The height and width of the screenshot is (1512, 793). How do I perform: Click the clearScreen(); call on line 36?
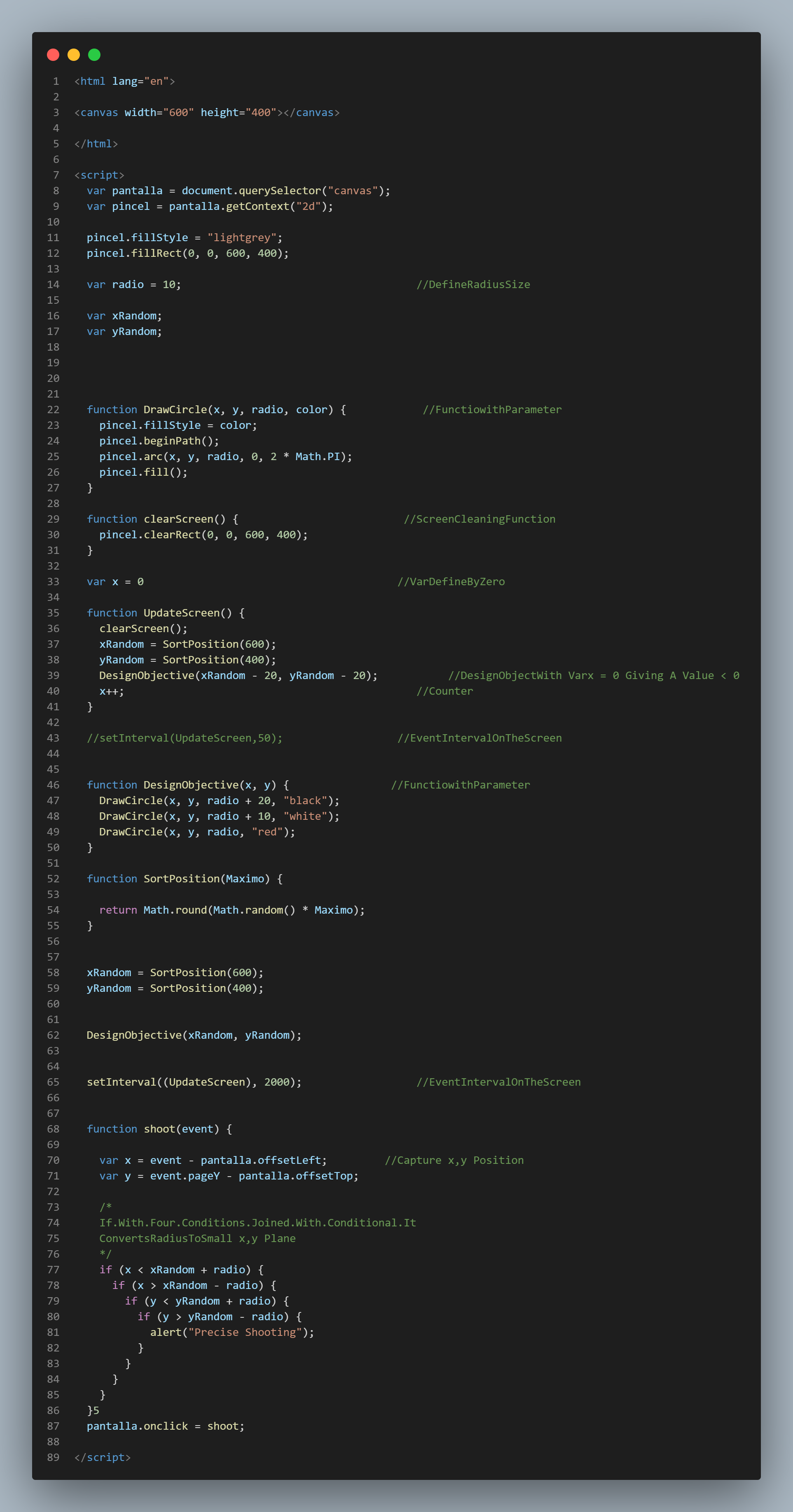pyautogui.click(x=143, y=629)
